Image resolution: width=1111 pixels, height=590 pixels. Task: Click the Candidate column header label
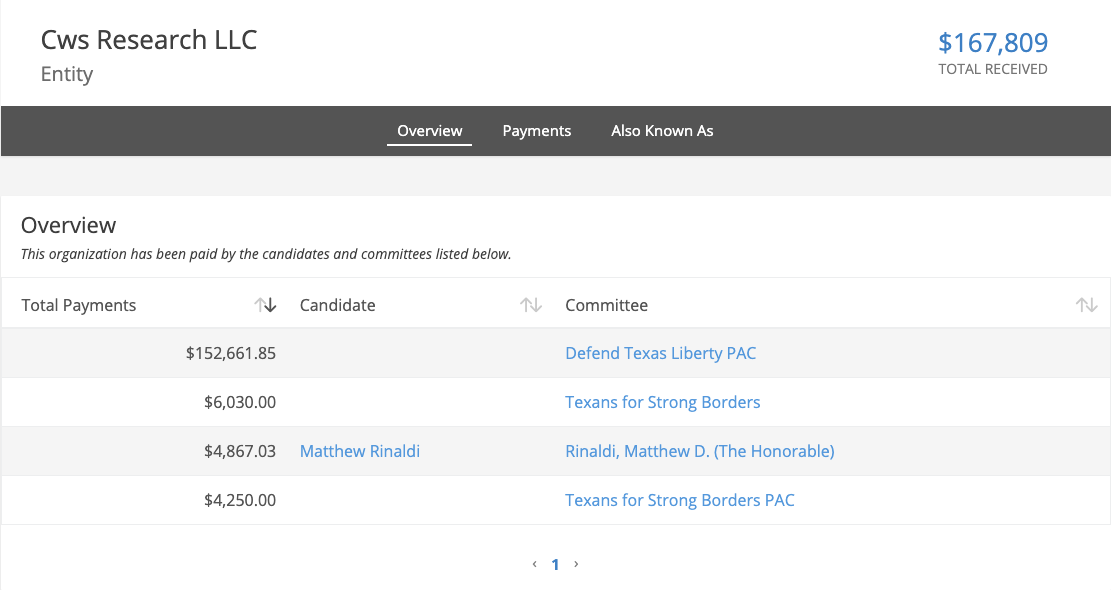337,305
